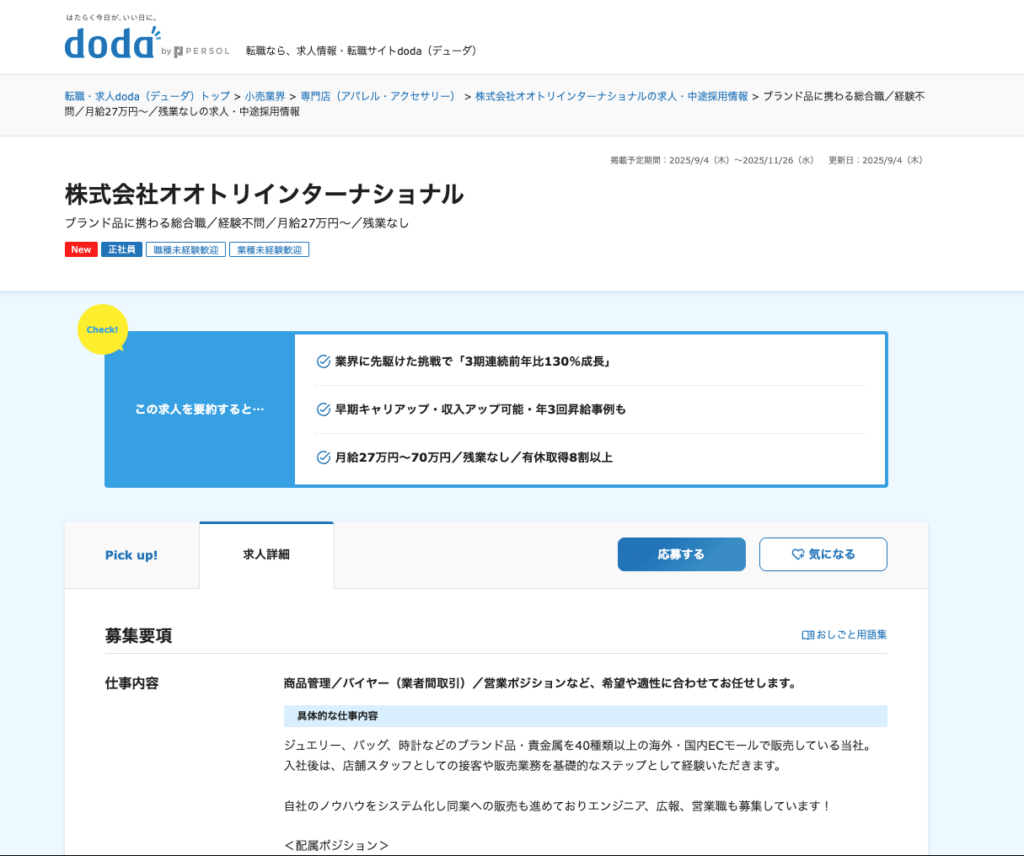Click the 応募する button
Viewport: 1024px width, 856px height.
pyautogui.click(x=681, y=554)
